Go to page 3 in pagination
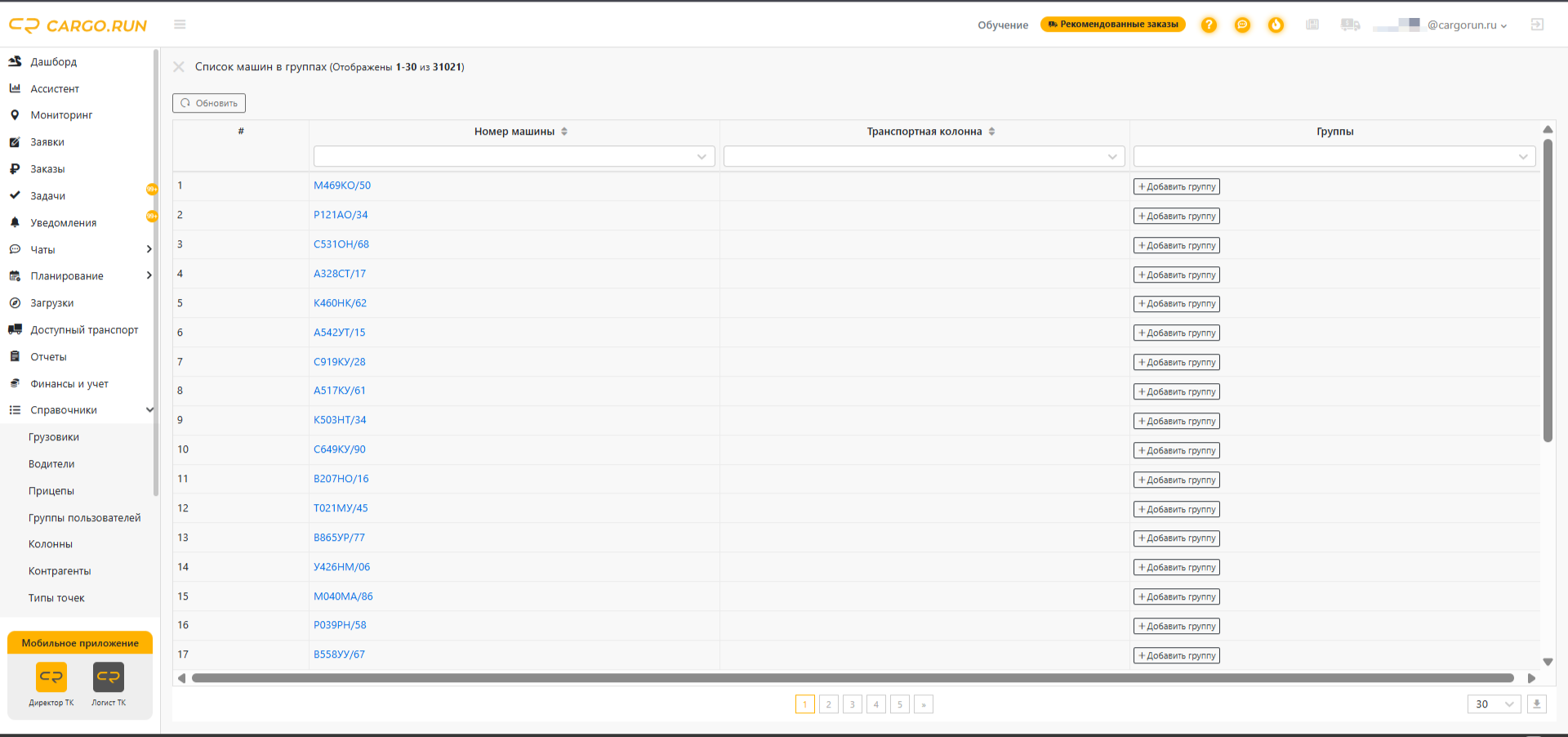This screenshot has width=1568, height=737. tap(853, 704)
